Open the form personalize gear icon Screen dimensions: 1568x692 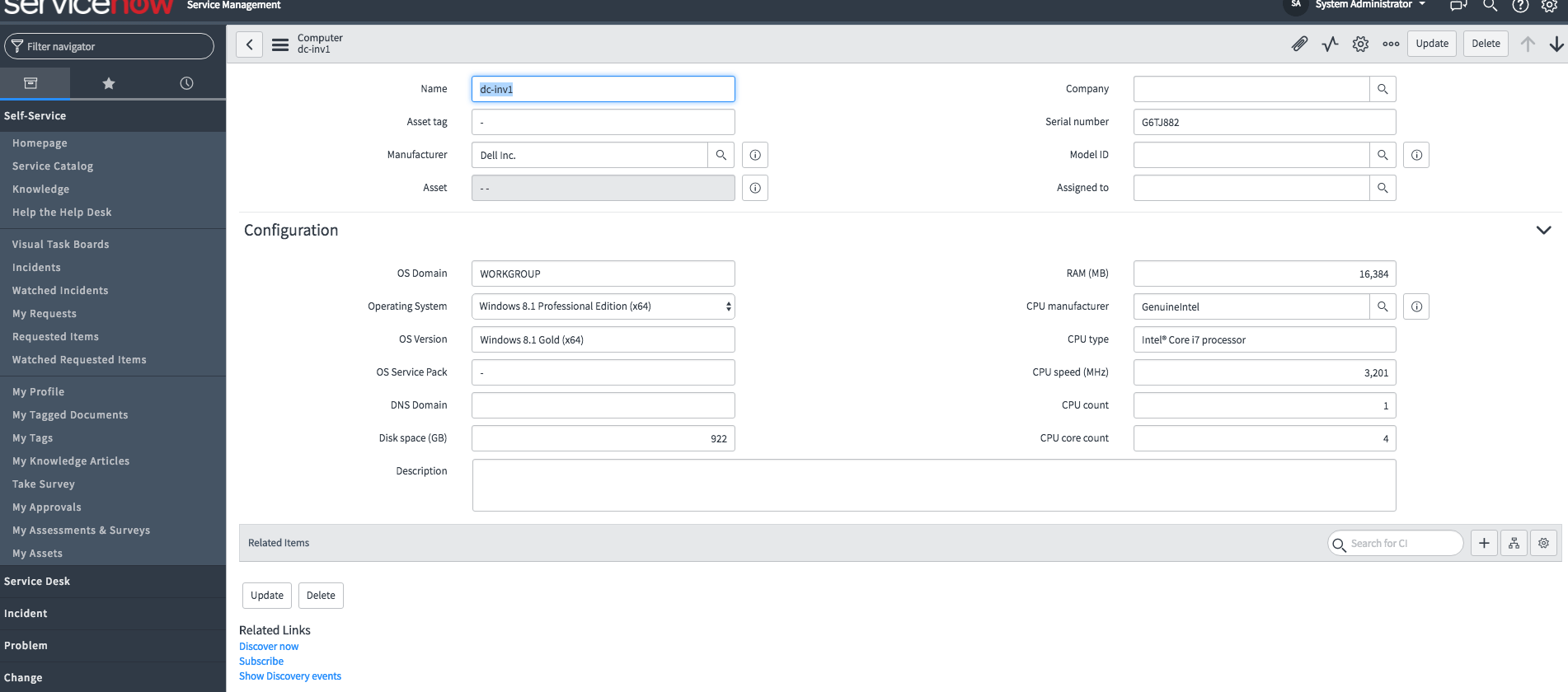pos(1360,44)
